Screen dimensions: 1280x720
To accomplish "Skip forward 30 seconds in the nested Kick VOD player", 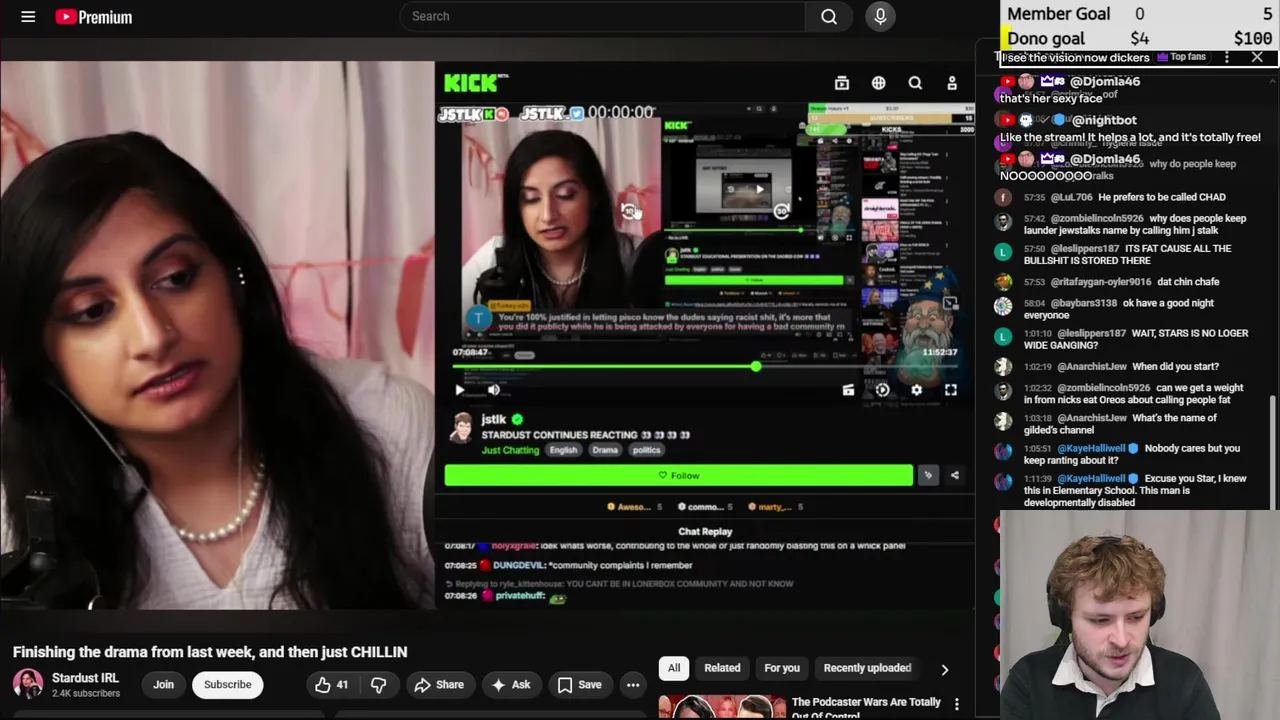I will [x=782, y=211].
